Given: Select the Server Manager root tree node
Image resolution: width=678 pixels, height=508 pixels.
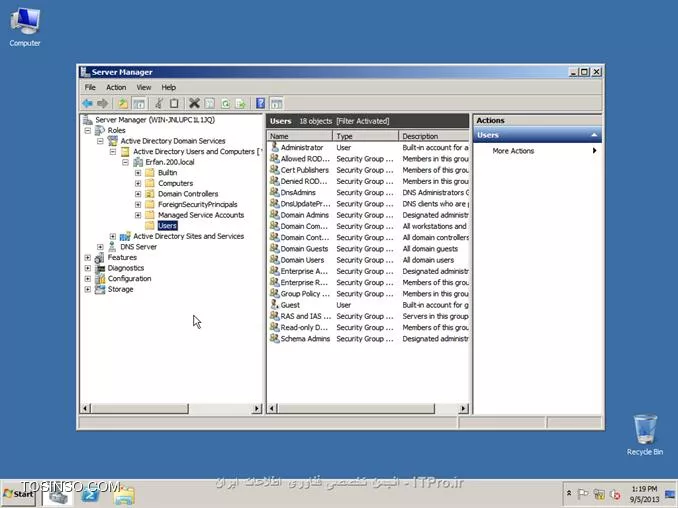Looking at the screenshot, I should tap(155, 120).
